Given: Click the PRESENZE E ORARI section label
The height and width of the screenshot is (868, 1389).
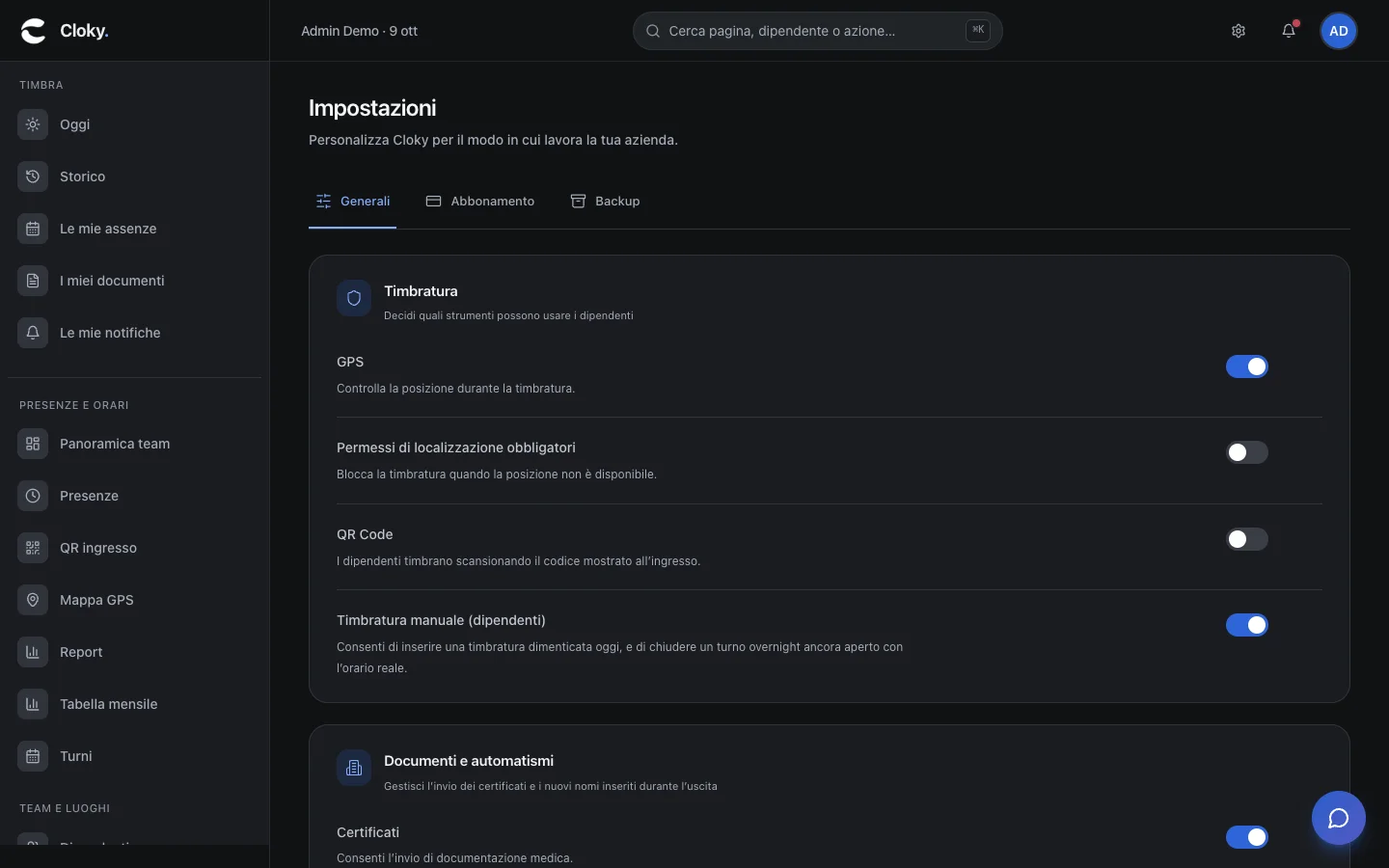Looking at the screenshot, I should coord(74,405).
